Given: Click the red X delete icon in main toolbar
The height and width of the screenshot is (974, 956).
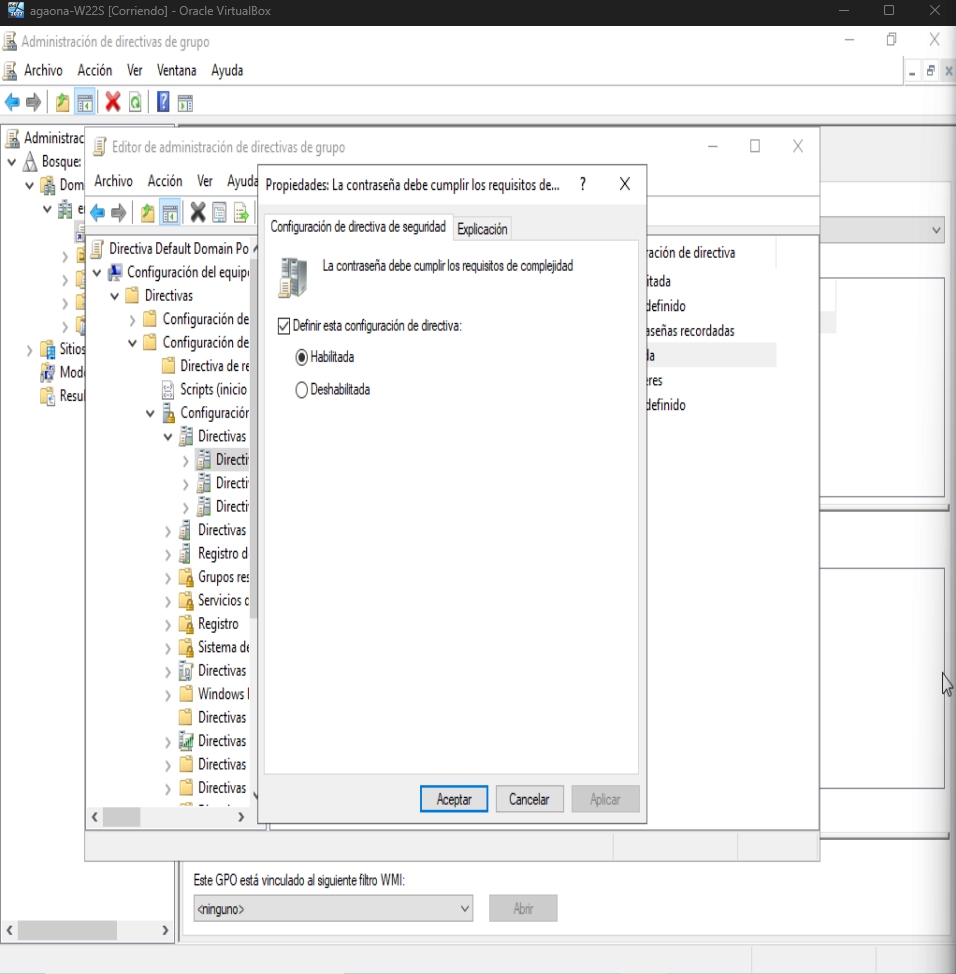Looking at the screenshot, I should point(113,102).
